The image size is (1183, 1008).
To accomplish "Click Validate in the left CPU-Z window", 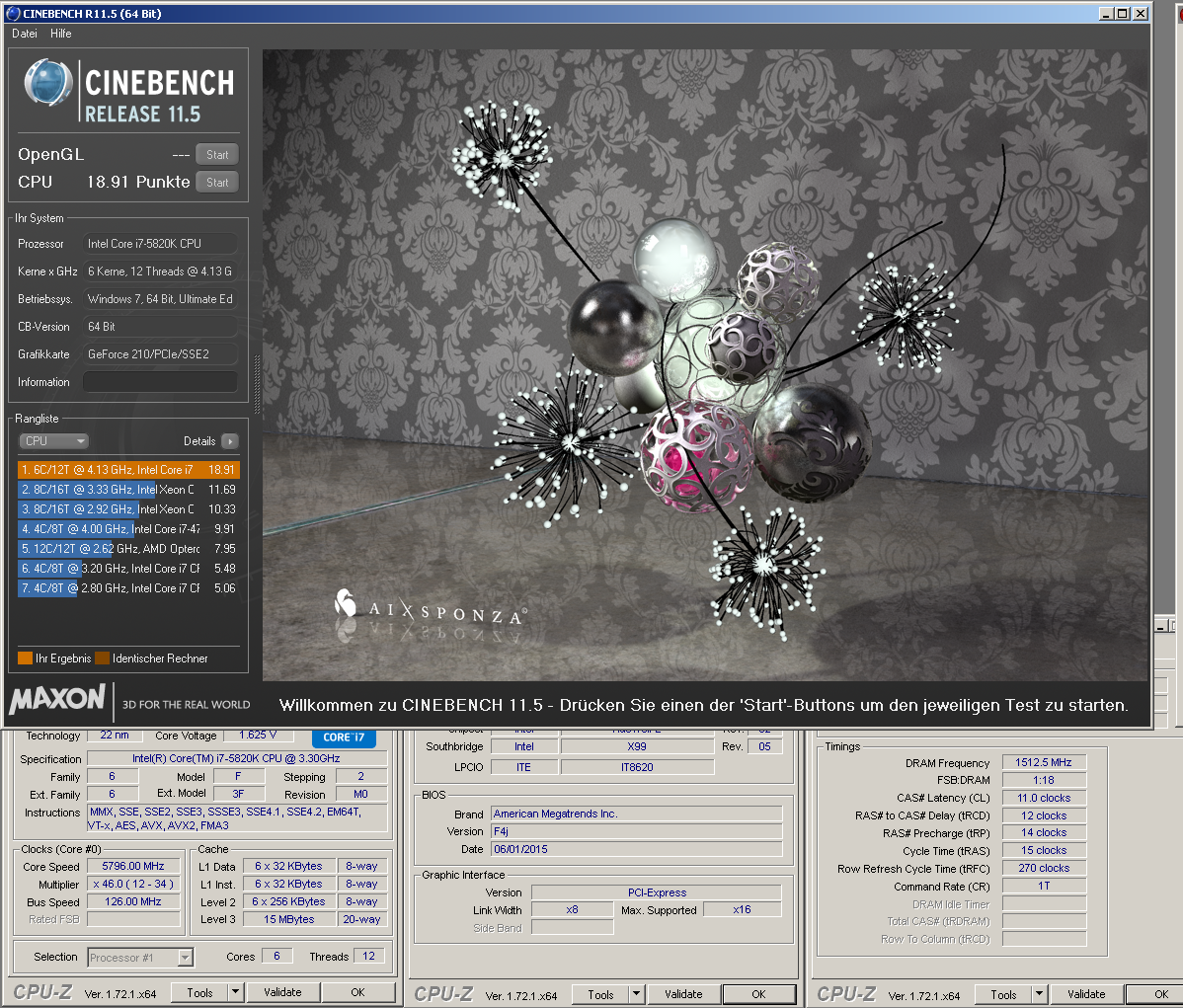I will [x=283, y=993].
